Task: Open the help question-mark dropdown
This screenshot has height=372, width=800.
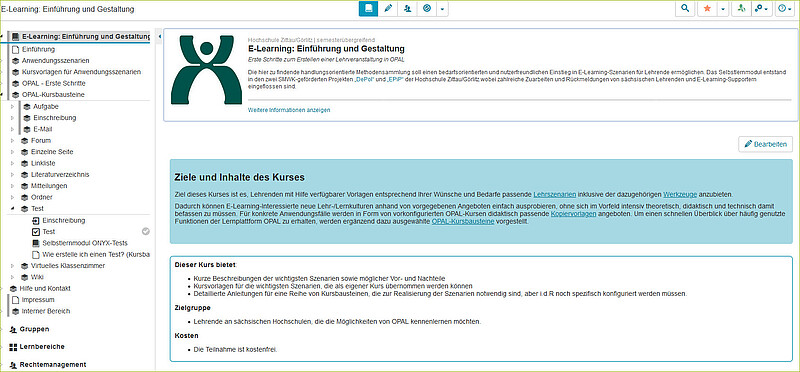Action: click(x=785, y=9)
